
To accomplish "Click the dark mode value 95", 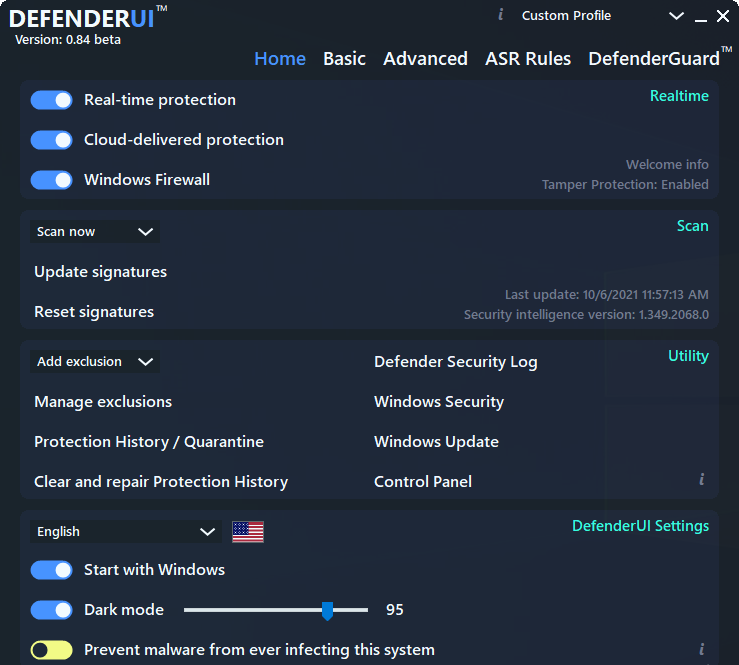I will tap(394, 610).
